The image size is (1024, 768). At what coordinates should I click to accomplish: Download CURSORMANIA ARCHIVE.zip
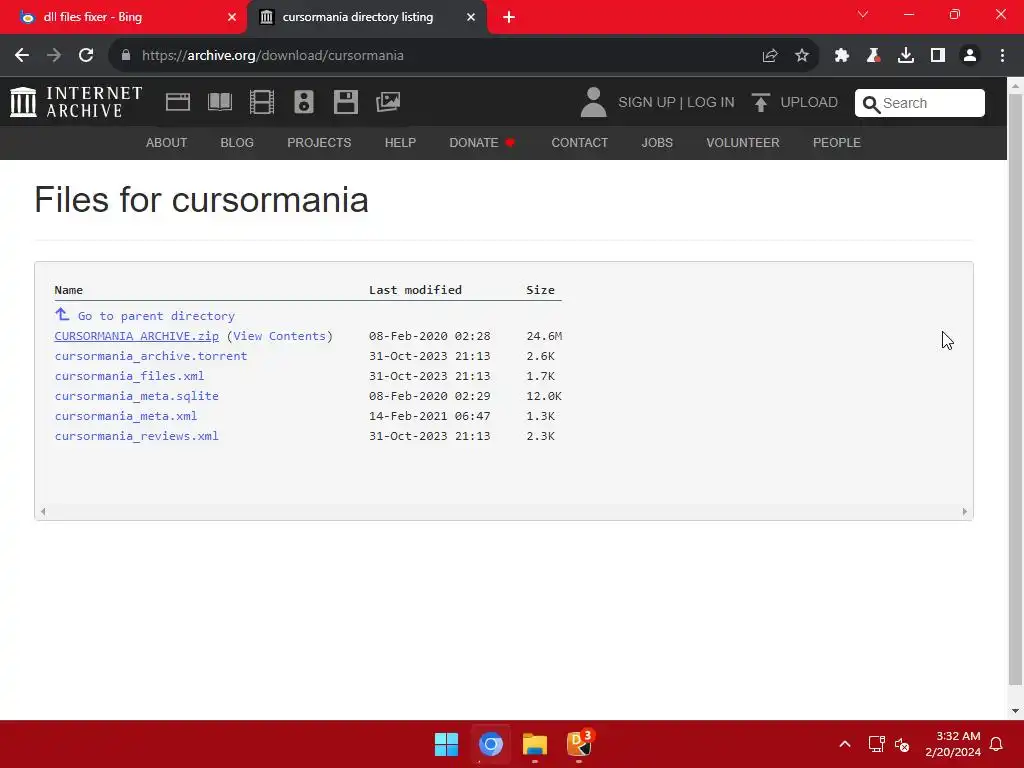[x=136, y=336]
